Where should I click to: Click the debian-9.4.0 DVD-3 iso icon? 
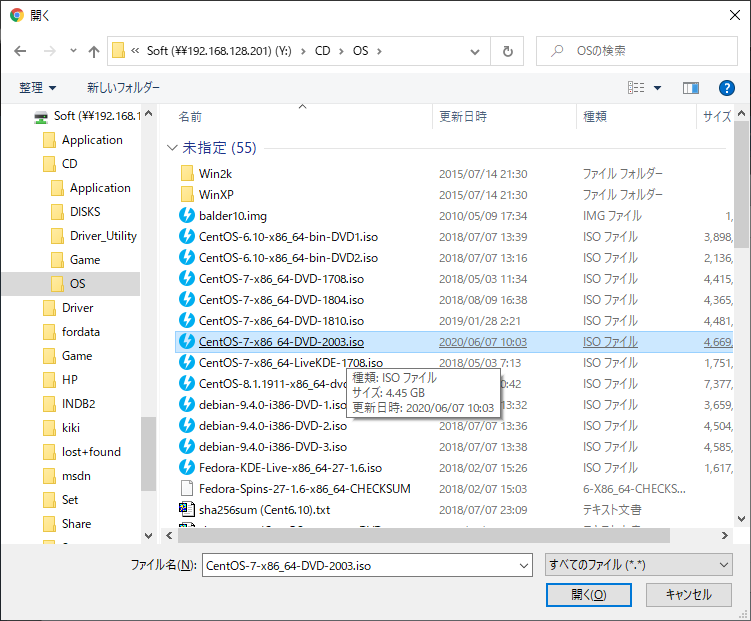coord(187,447)
